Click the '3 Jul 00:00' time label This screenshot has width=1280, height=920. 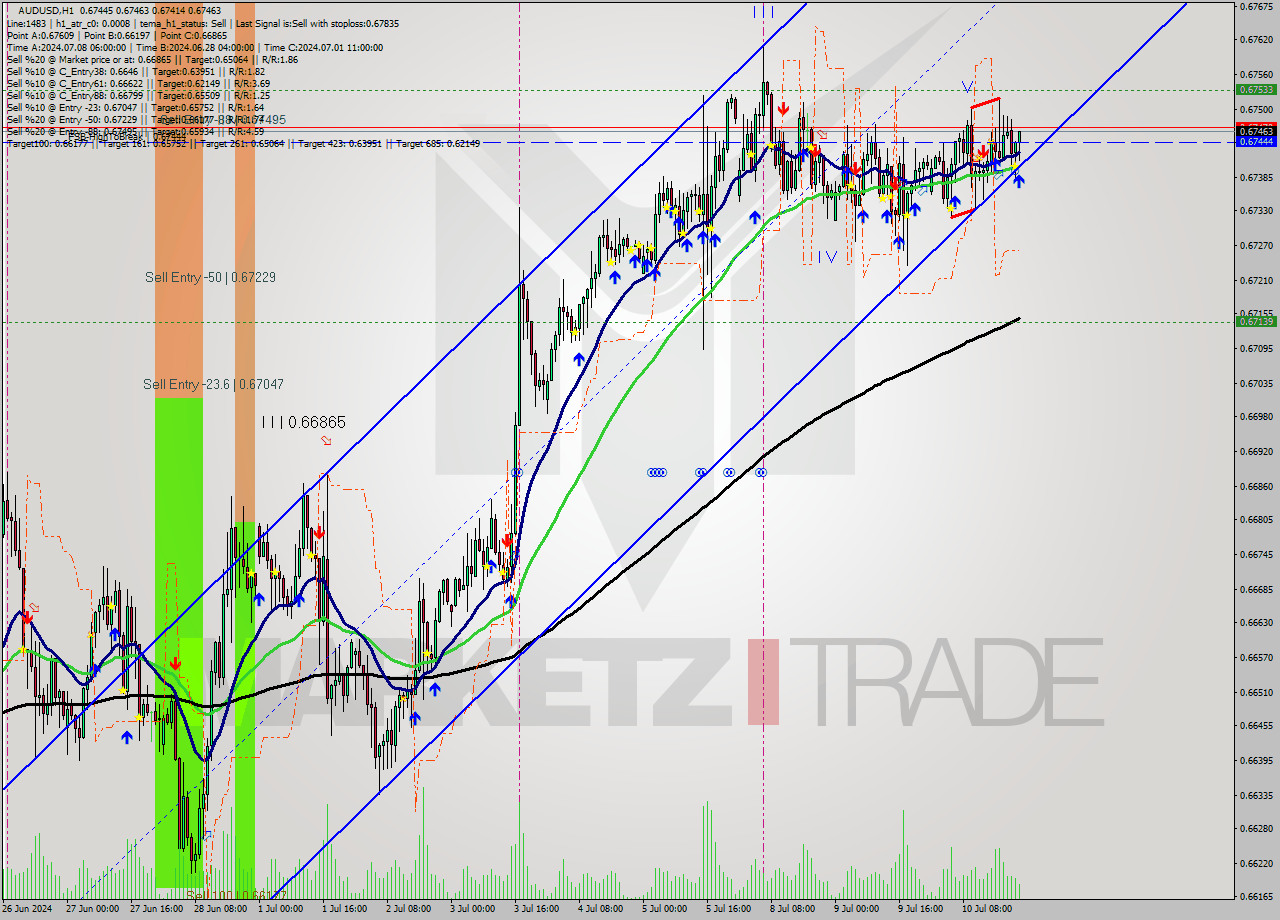472,909
